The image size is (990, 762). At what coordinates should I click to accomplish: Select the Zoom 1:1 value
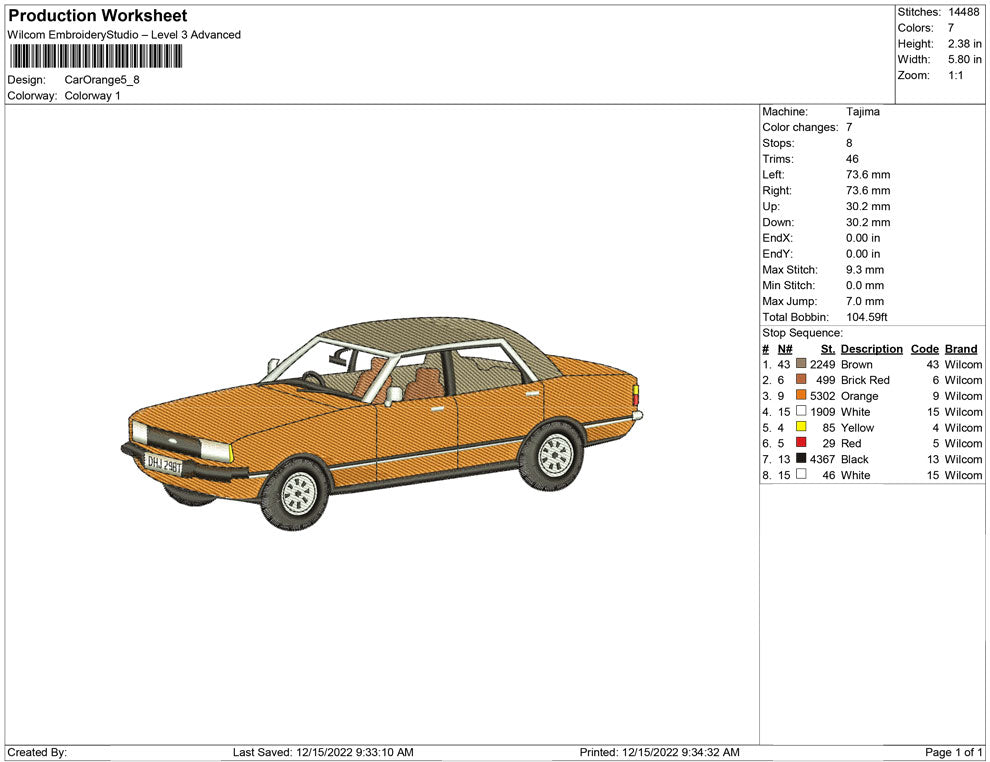955,76
